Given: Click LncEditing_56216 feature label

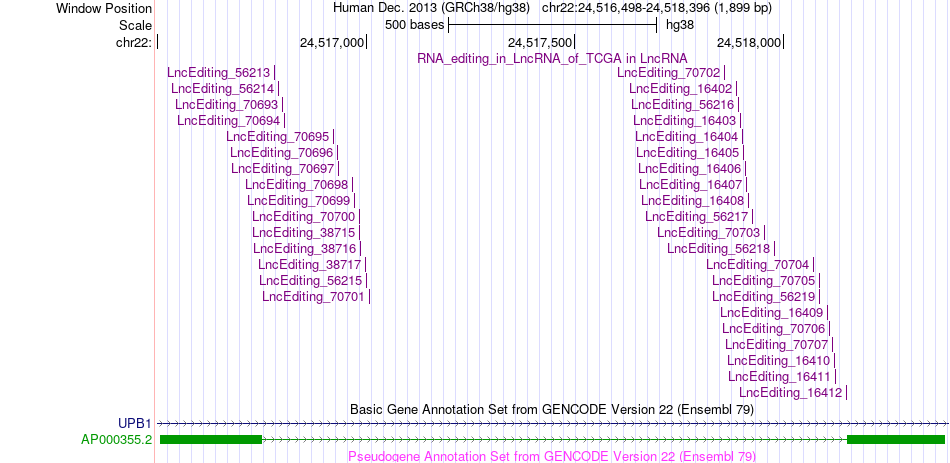Looking at the screenshot, I should coord(683,105).
